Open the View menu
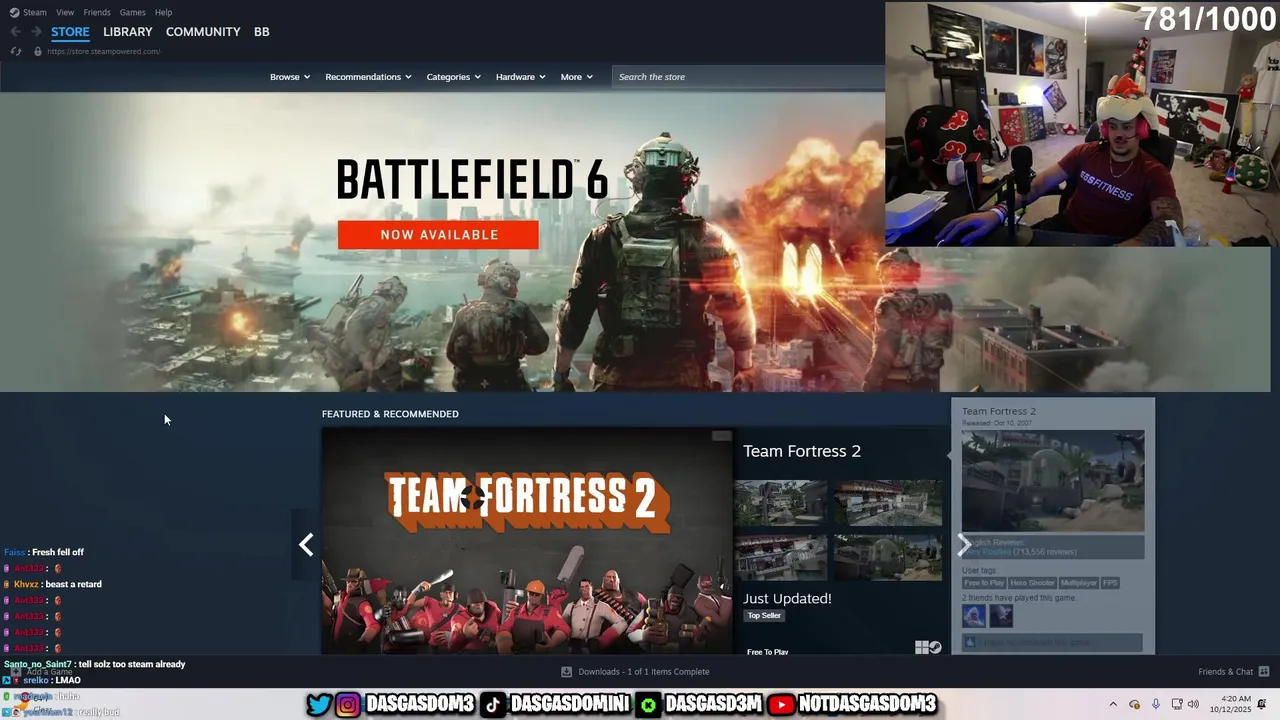Image resolution: width=1280 pixels, height=720 pixels. click(x=65, y=12)
